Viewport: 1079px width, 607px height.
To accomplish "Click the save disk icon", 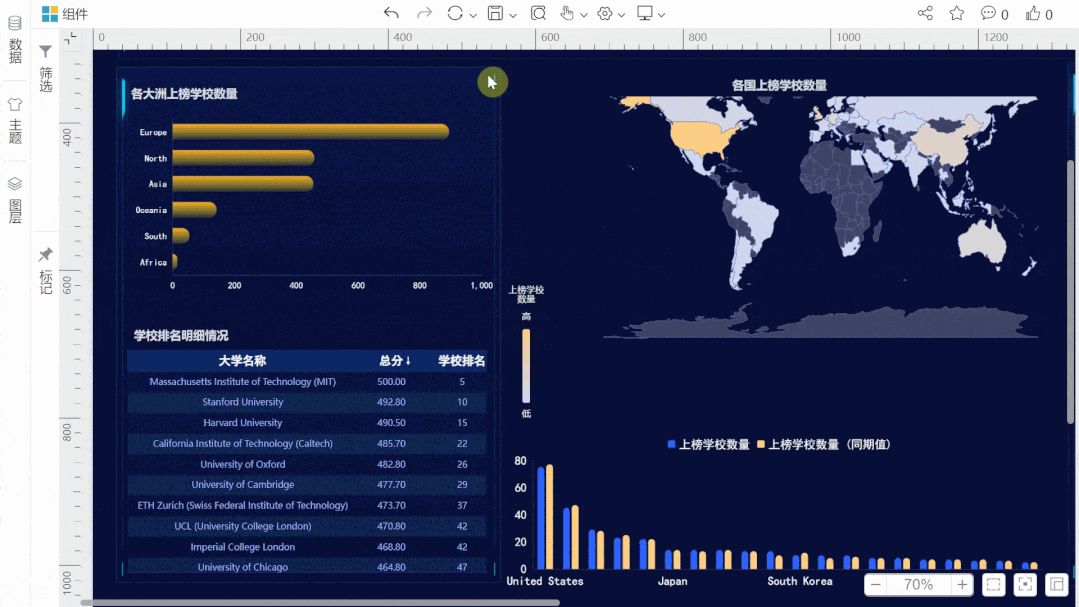I will (x=495, y=13).
